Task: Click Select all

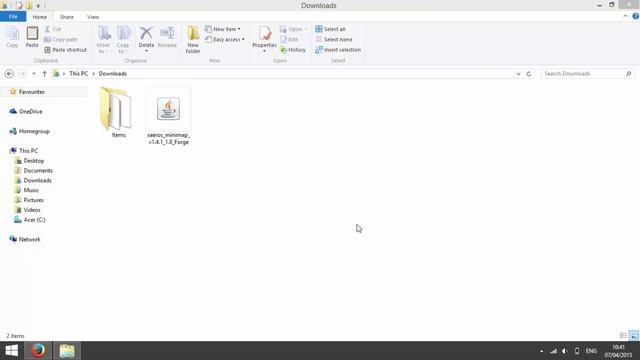Action: (x=330, y=29)
